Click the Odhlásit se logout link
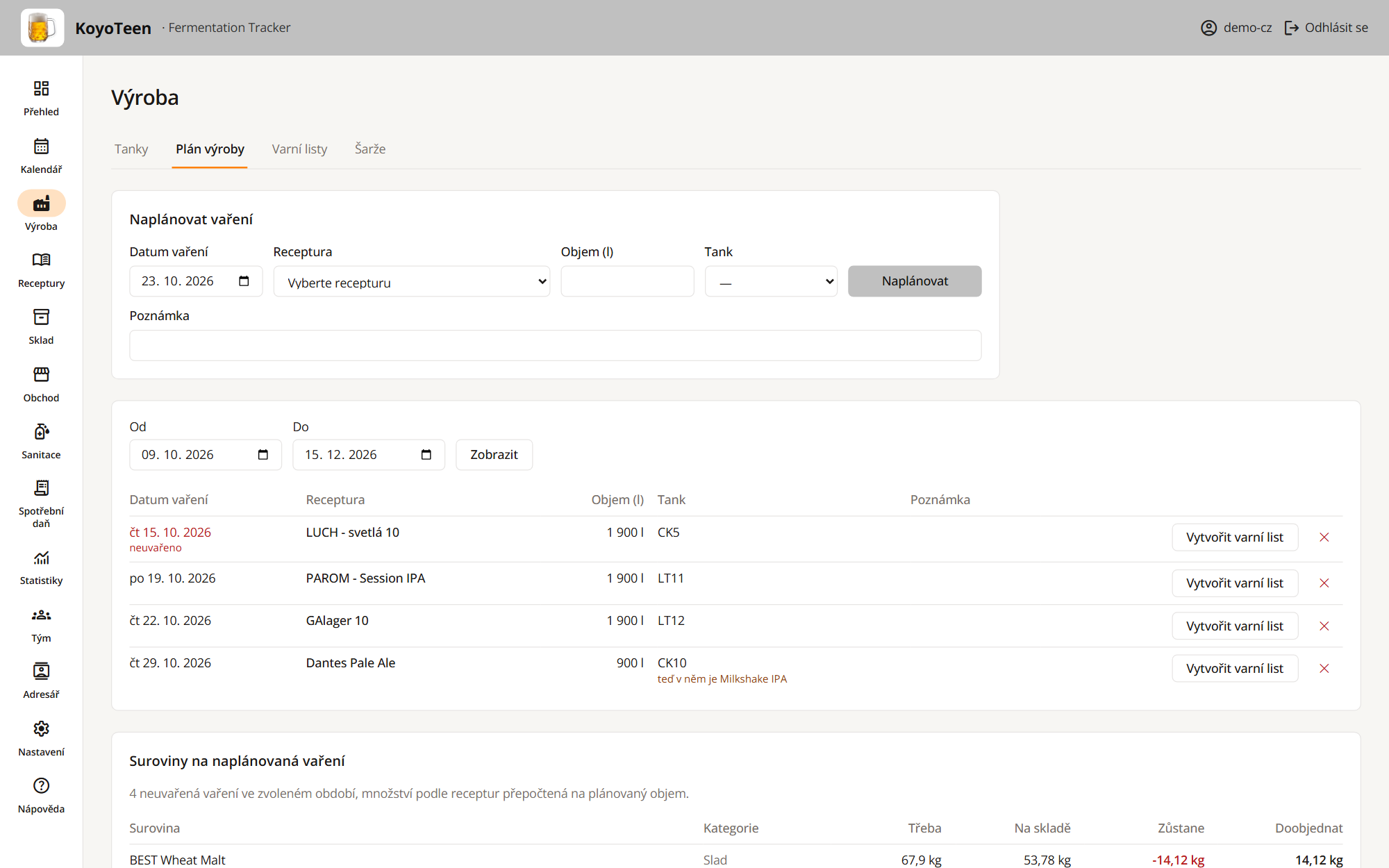Image resolution: width=1389 pixels, height=868 pixels. coord(1326,28)
